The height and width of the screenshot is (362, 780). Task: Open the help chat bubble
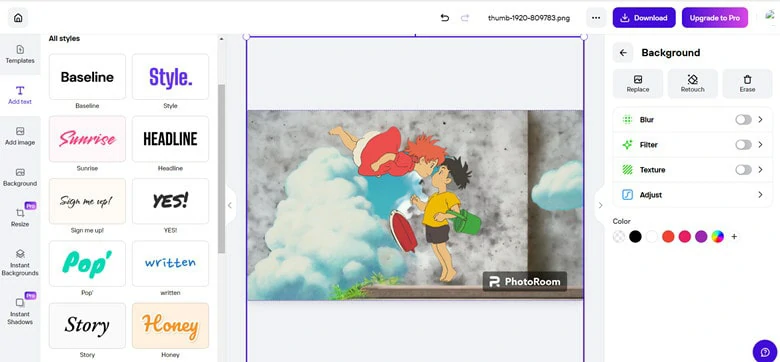[765, 351]
